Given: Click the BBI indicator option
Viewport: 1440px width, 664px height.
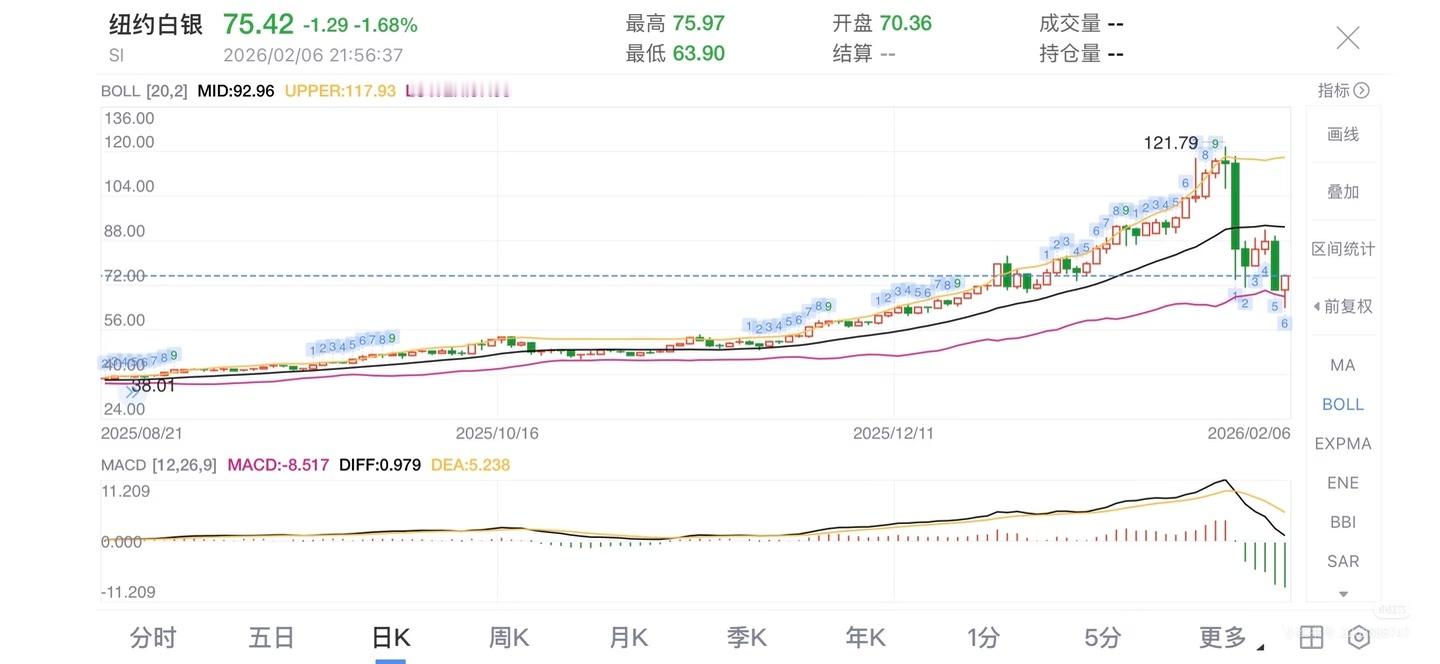Looking at the screenshot, I should pos(1341,521).
